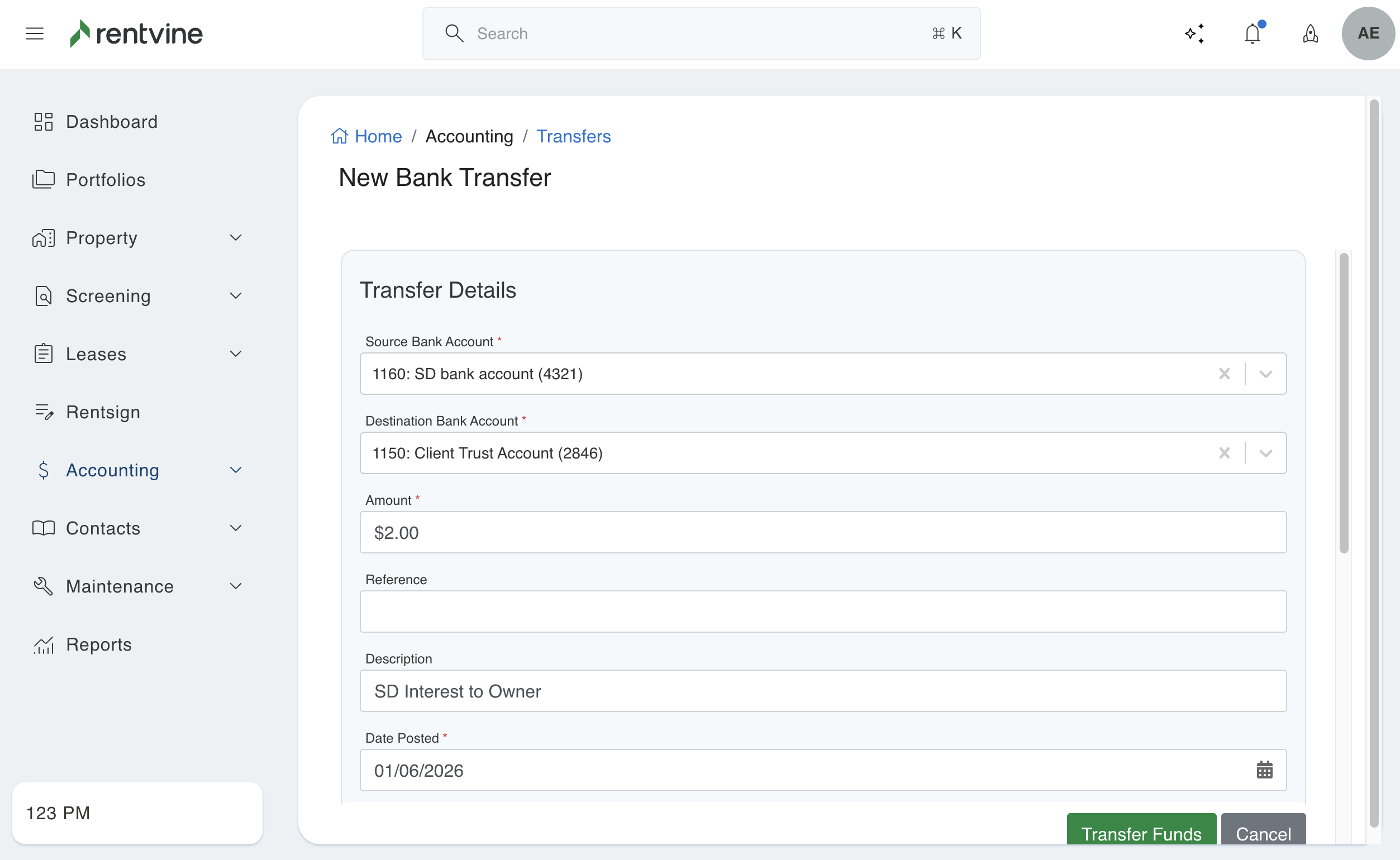
Task: Click the form's inner vertical scrollbar
Action: (1344, 403)
